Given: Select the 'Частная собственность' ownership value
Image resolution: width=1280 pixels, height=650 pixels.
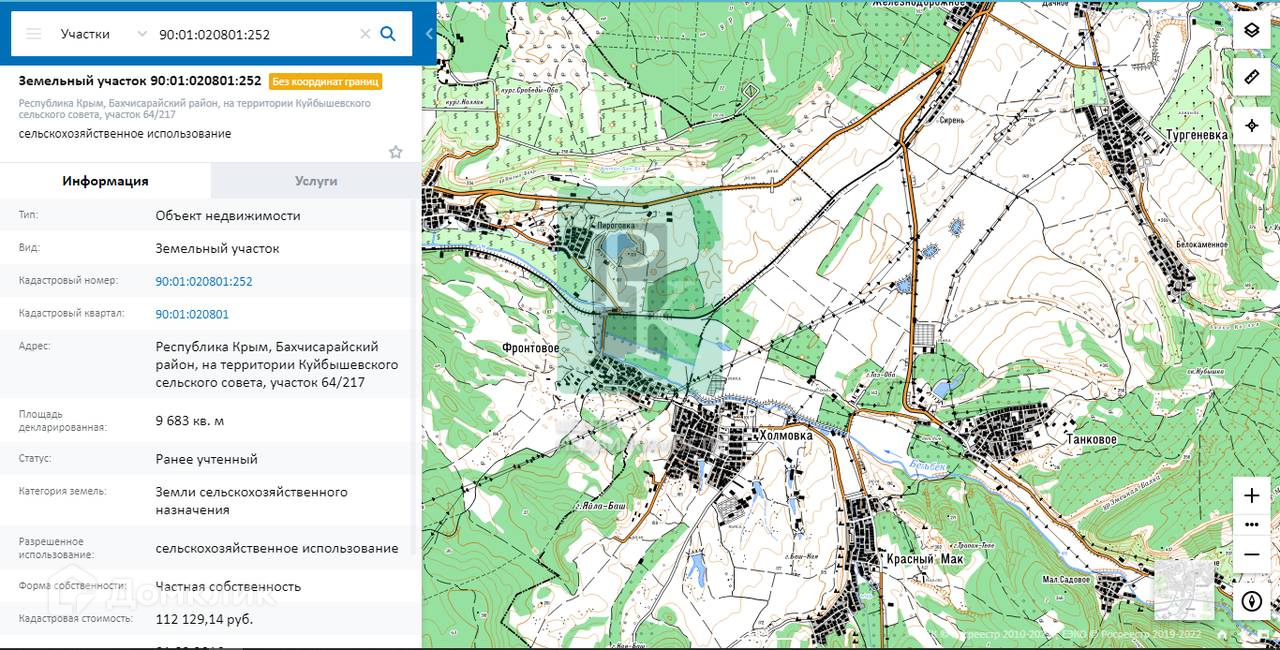Looking at the screenshot, I should pyautogui.click(x=228, y=586).
